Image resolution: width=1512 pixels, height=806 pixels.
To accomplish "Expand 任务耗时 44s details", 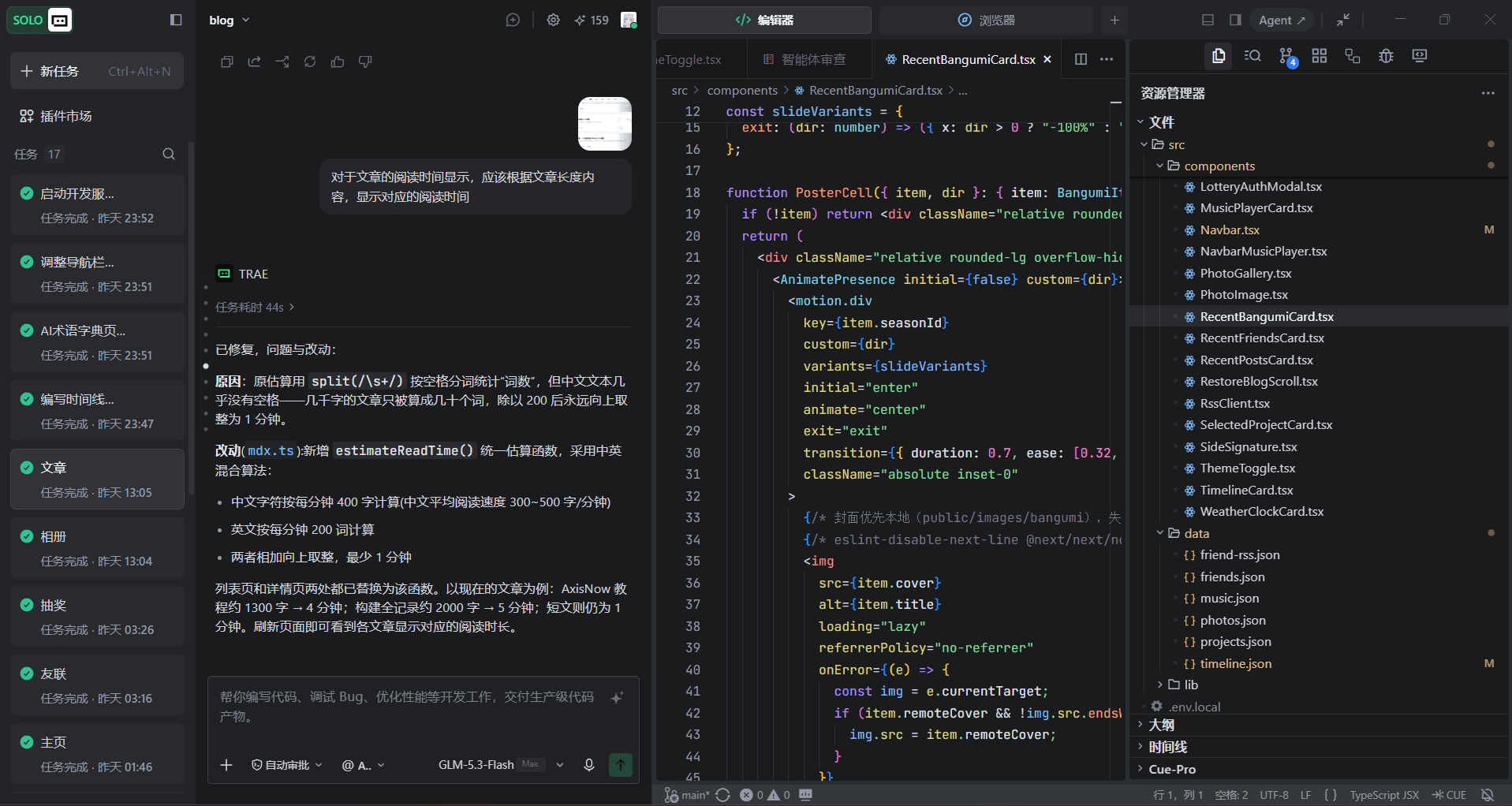I will 255,307.
